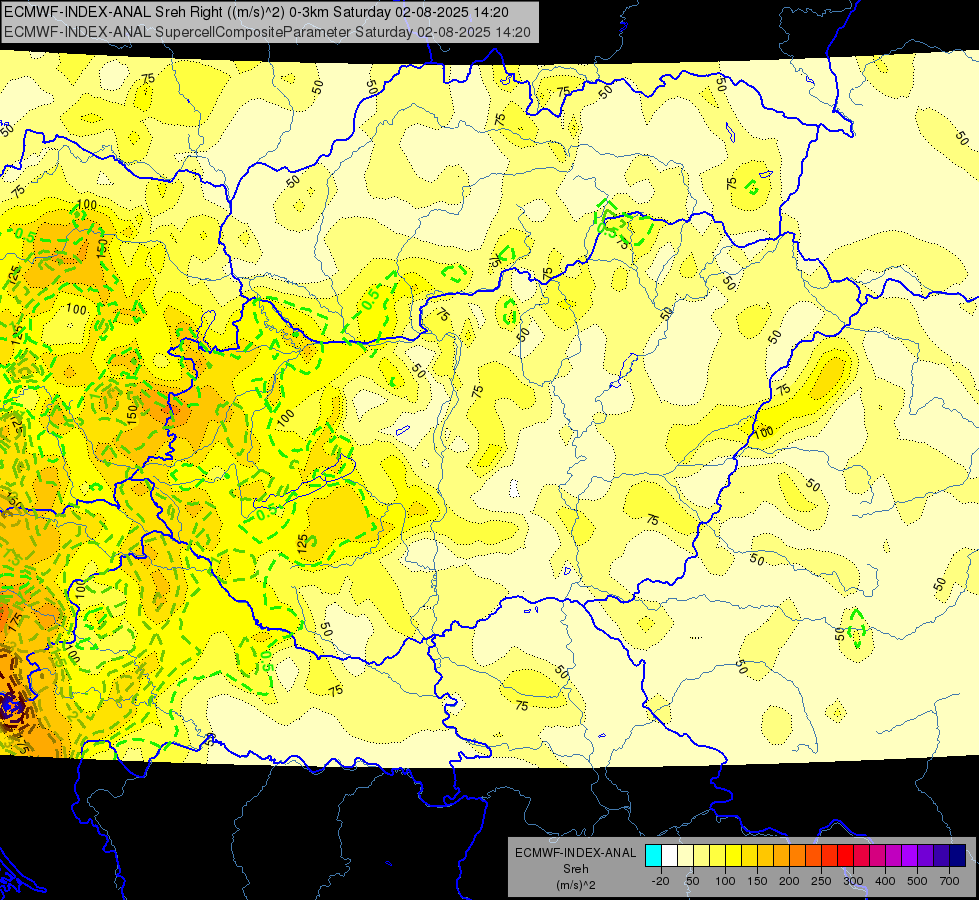979x900 pixels.
Task: Click the ECMWF-INDEX-ANAL label inside the legend box
Action: pos(576,853)
